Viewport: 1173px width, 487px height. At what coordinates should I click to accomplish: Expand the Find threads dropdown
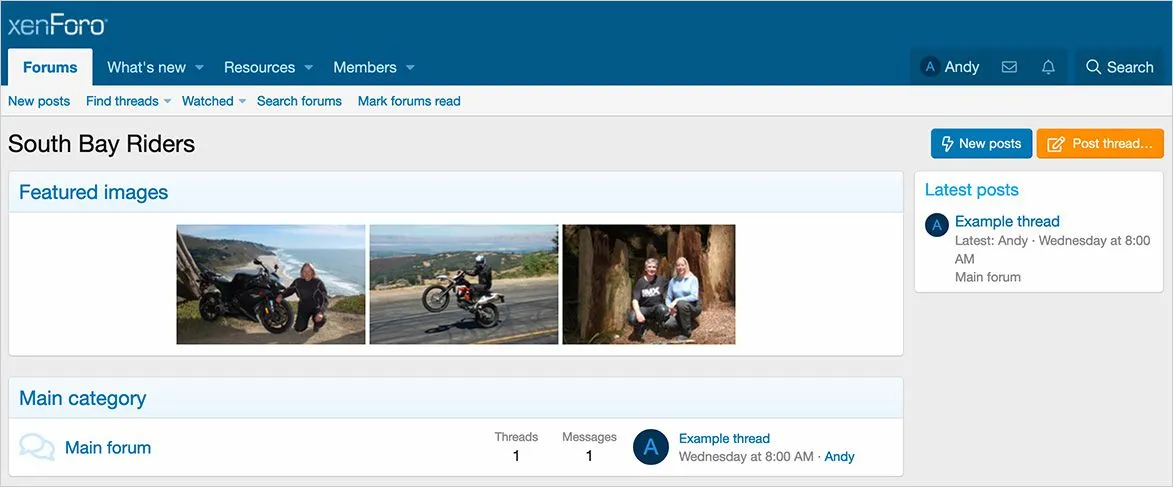(x=167, y=101)
